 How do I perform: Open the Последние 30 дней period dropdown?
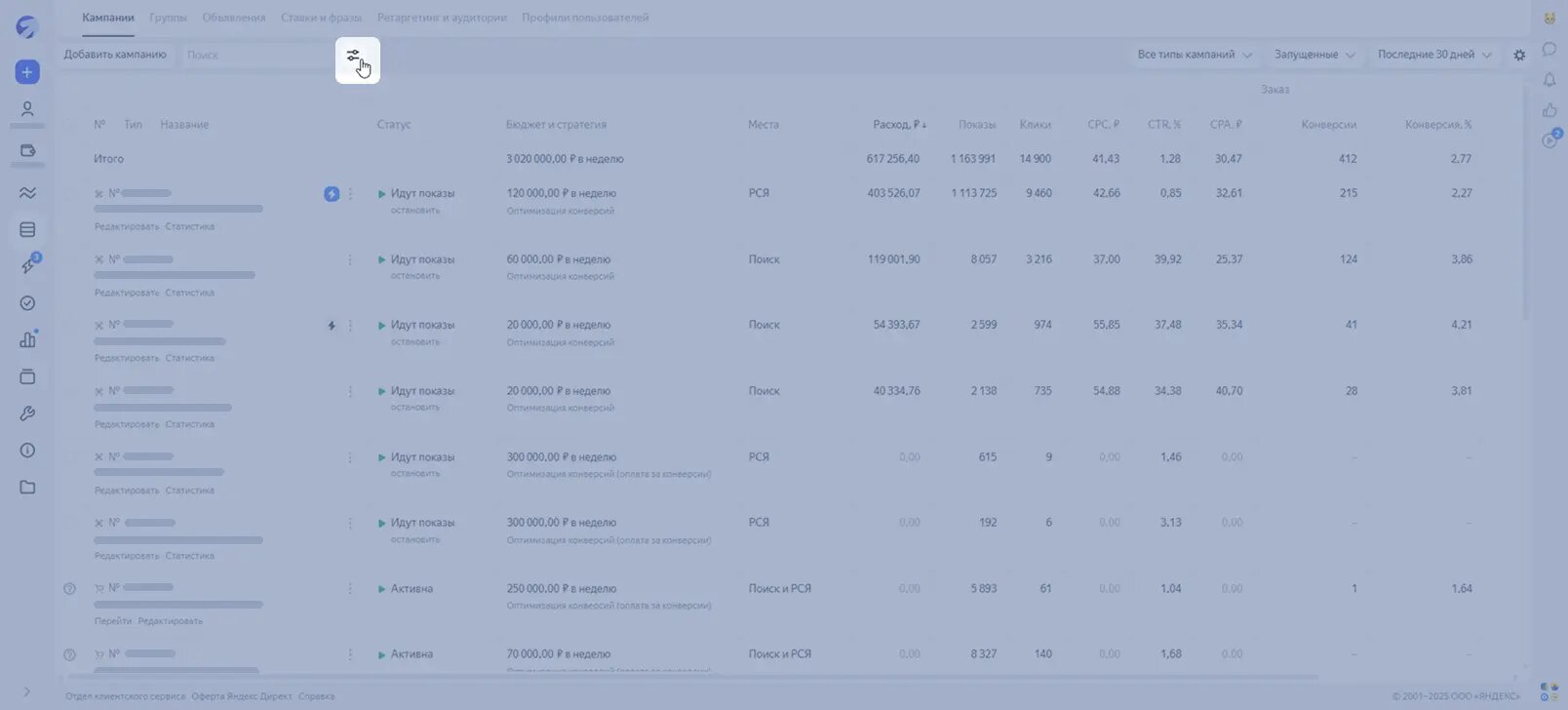1434,55
